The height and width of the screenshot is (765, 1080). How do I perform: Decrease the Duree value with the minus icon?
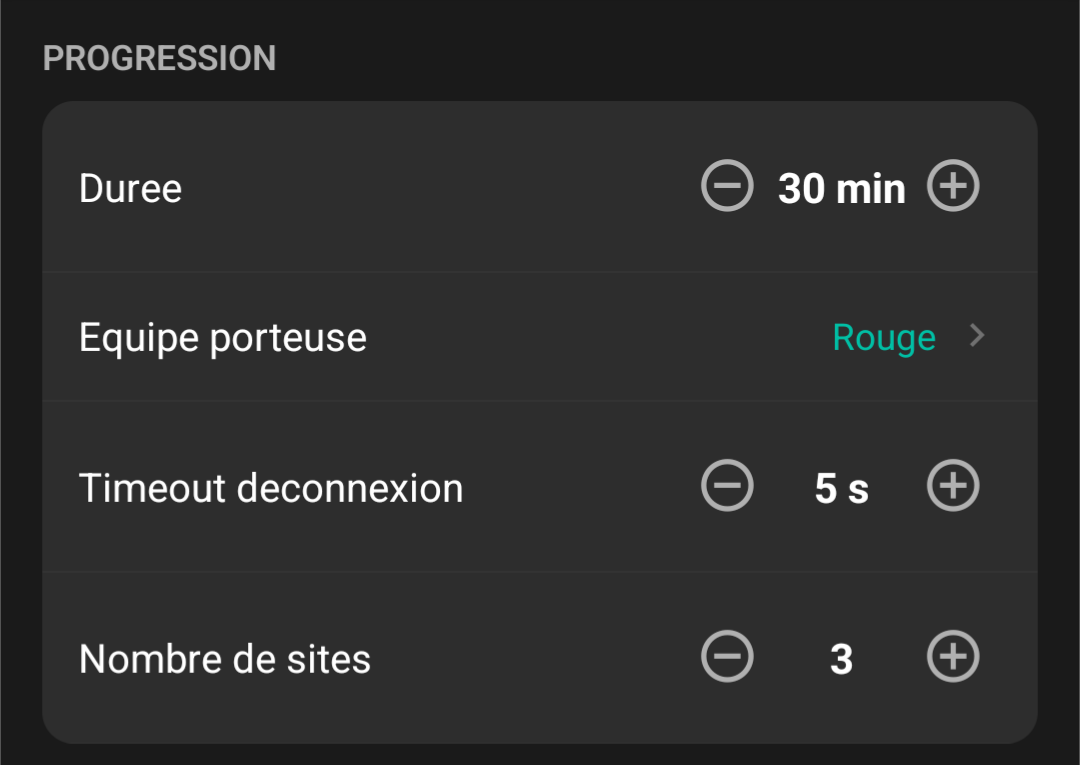click(727, 187)
